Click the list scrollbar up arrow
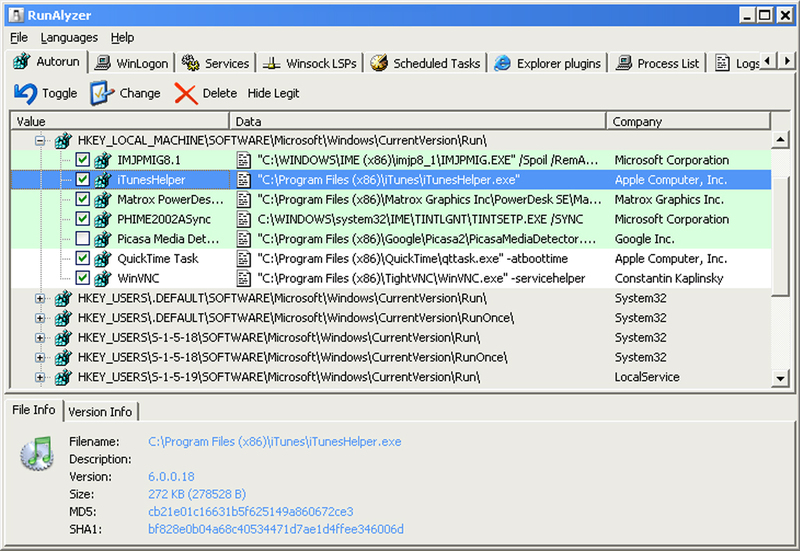The width and height of the screenshot is (800, 551). 781,139
